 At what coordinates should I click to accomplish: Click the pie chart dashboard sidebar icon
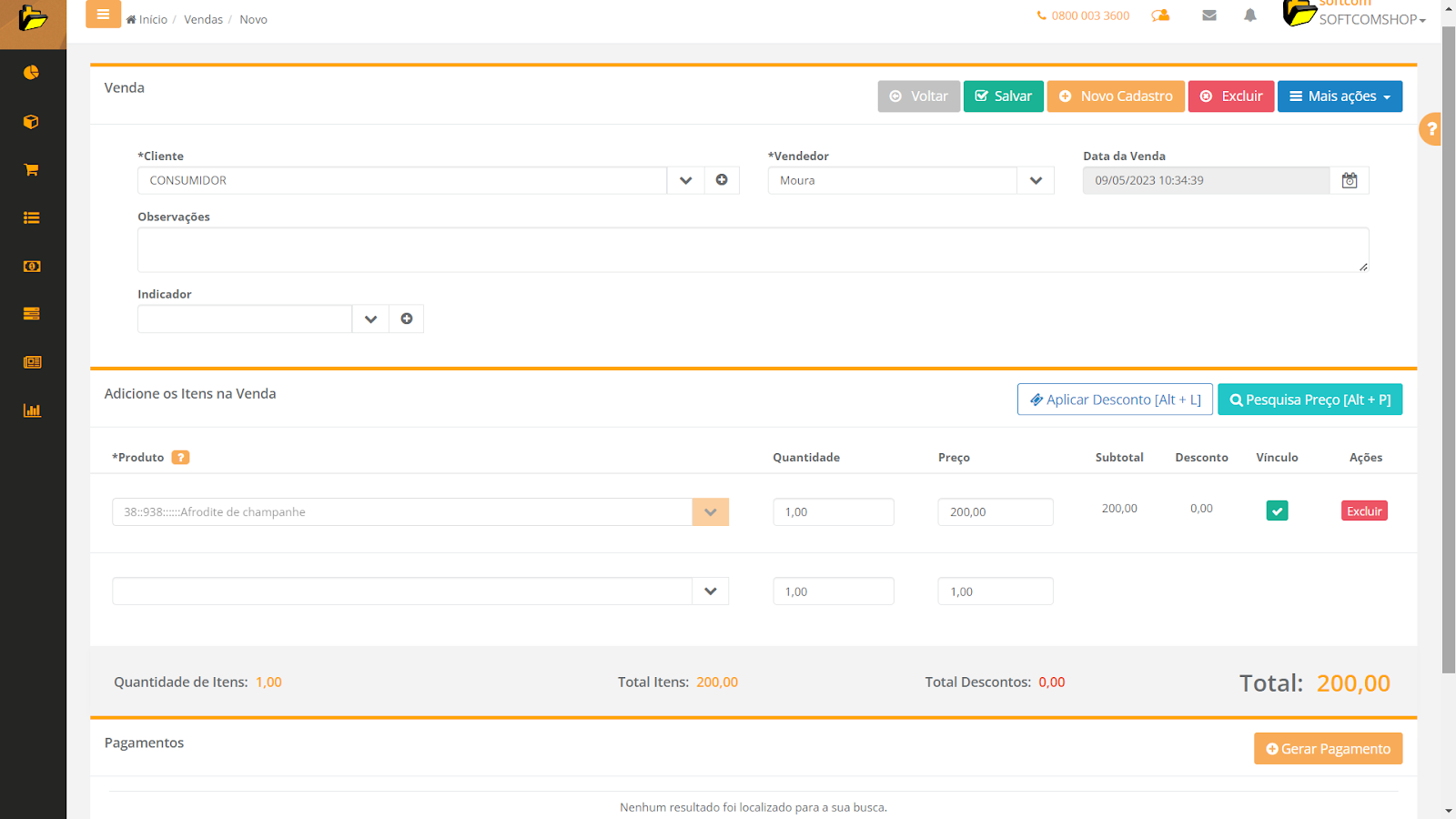click(32, 73)
